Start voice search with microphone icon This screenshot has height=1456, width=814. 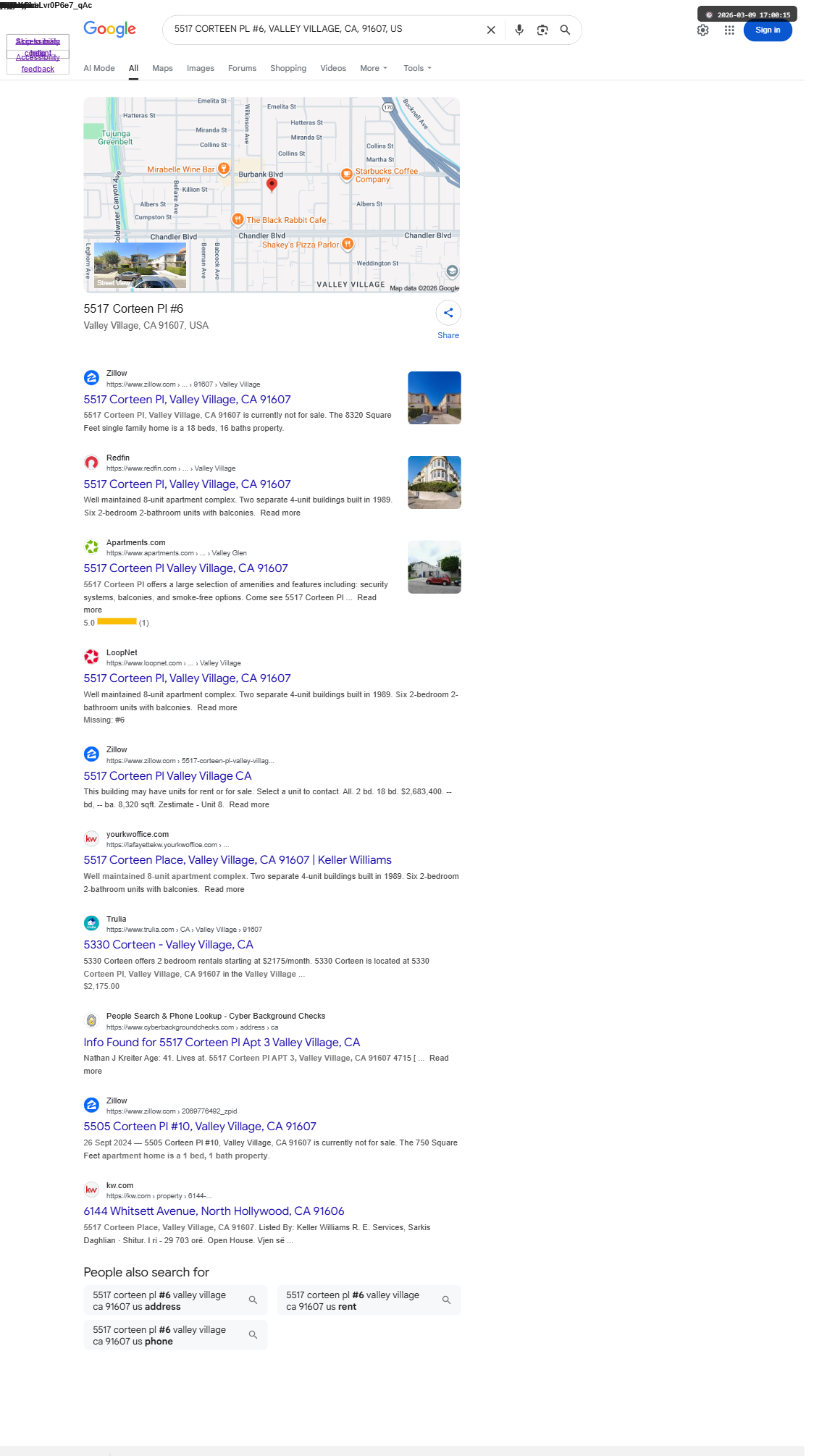519,30
